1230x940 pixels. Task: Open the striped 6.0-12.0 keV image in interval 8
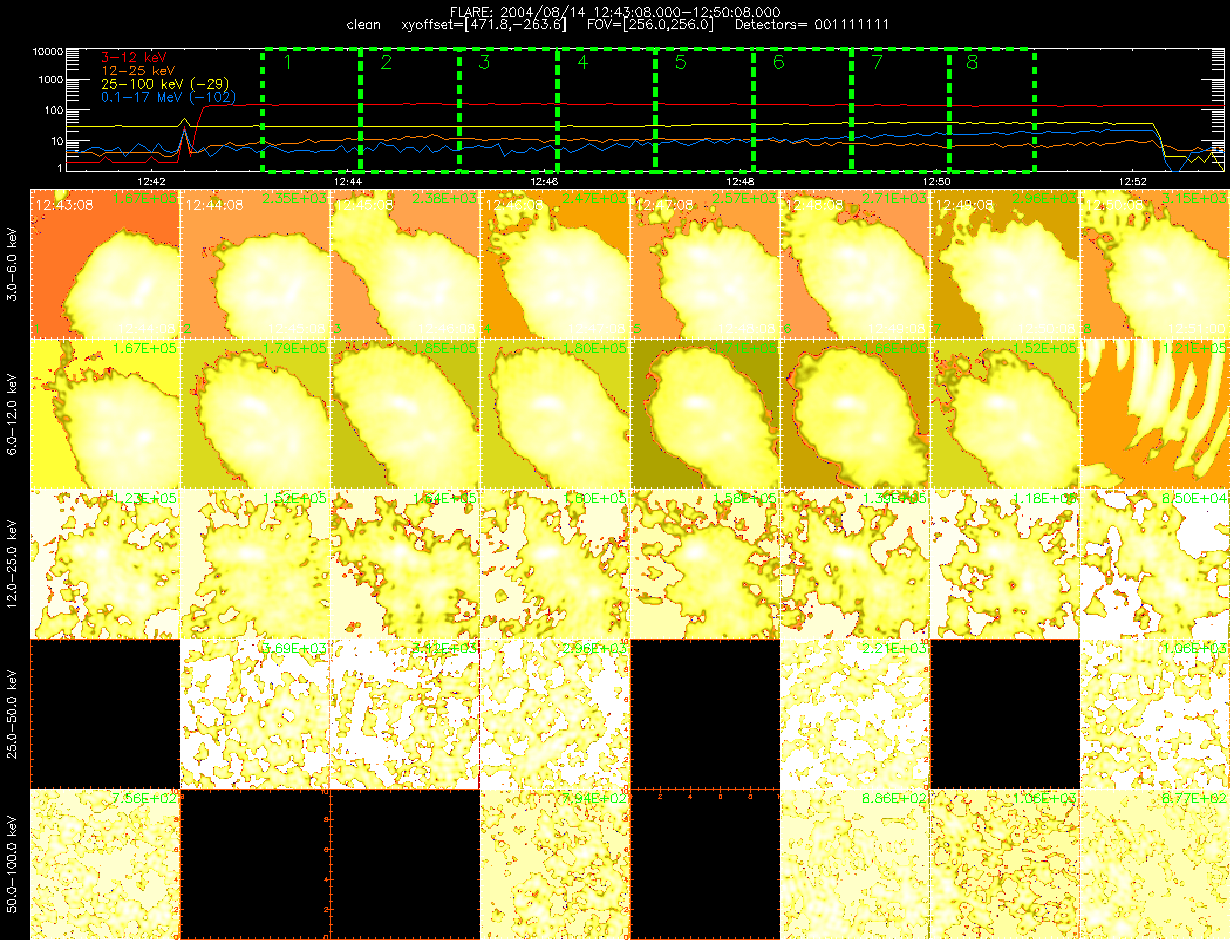click(x=1155, y=414)
